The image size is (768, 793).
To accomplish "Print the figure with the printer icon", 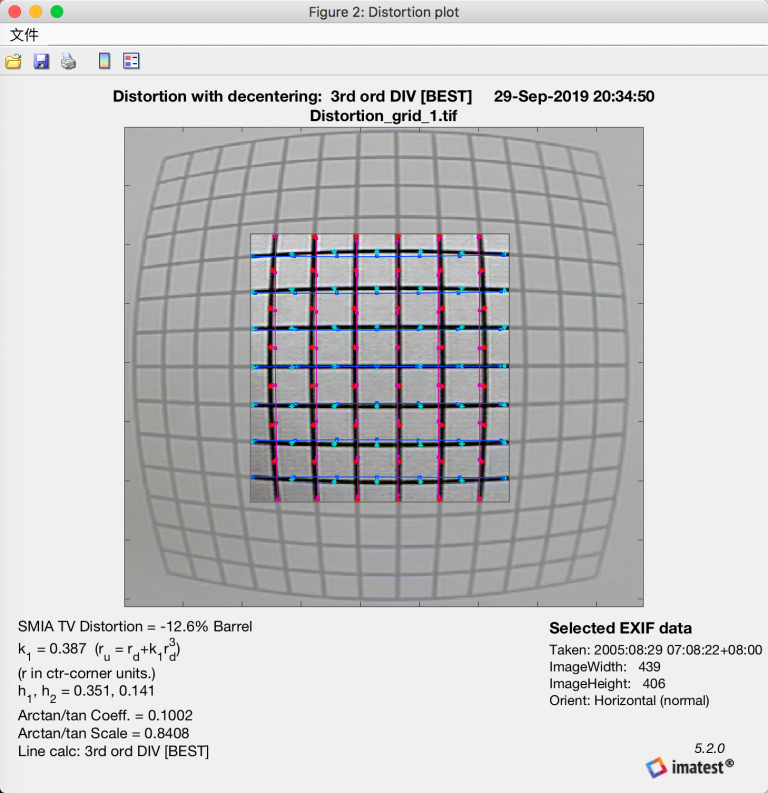I will tap(68, 62).
